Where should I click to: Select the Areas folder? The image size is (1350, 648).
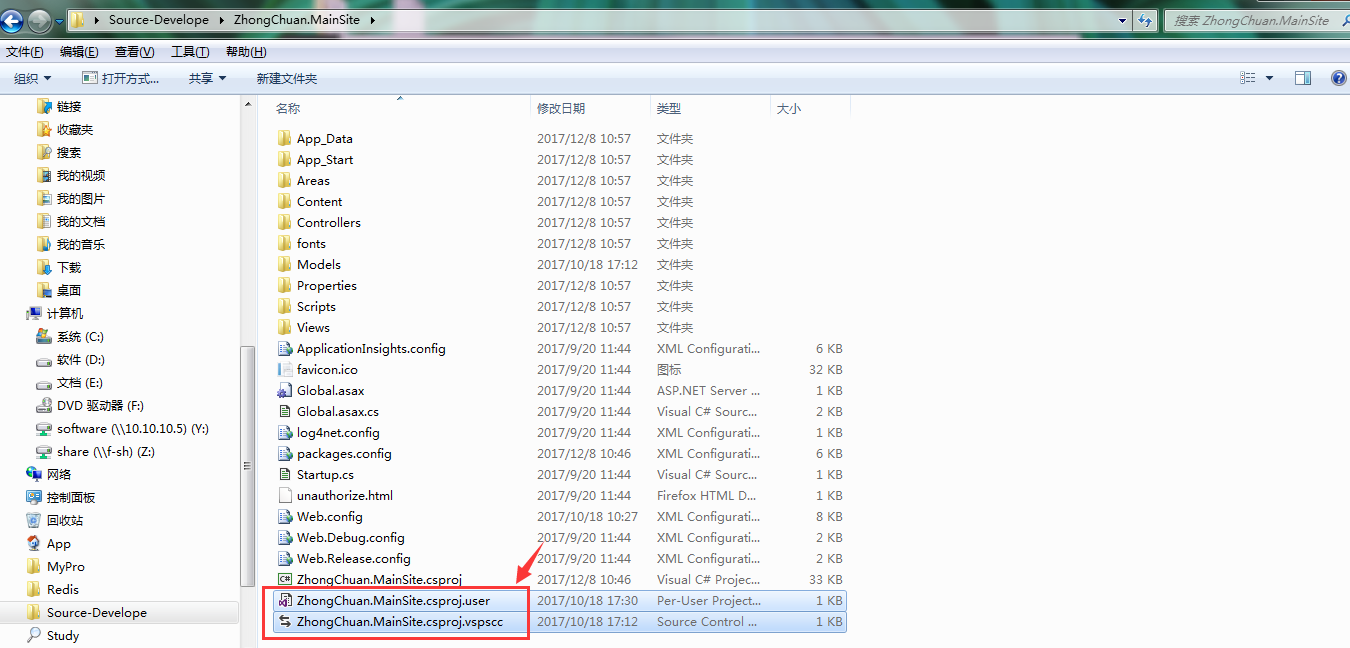click(x=313, y=181)
